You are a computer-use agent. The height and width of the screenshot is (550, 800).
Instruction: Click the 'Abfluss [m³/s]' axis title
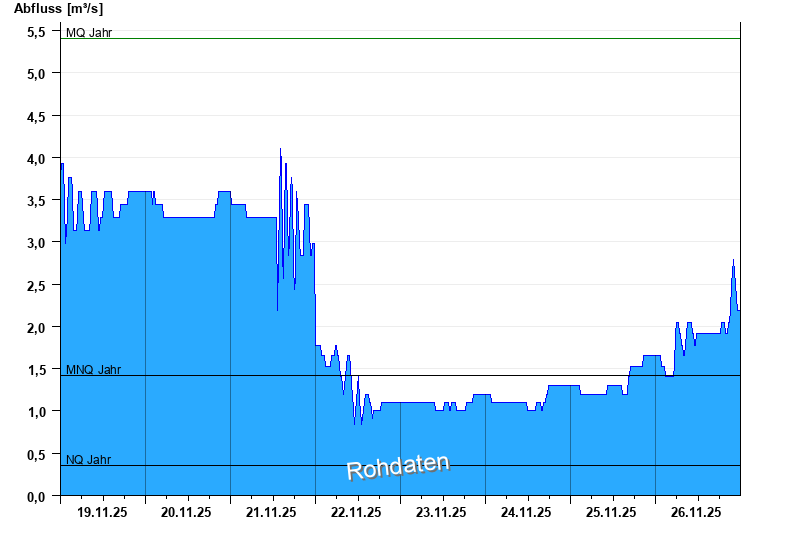[x=58, y=9]
